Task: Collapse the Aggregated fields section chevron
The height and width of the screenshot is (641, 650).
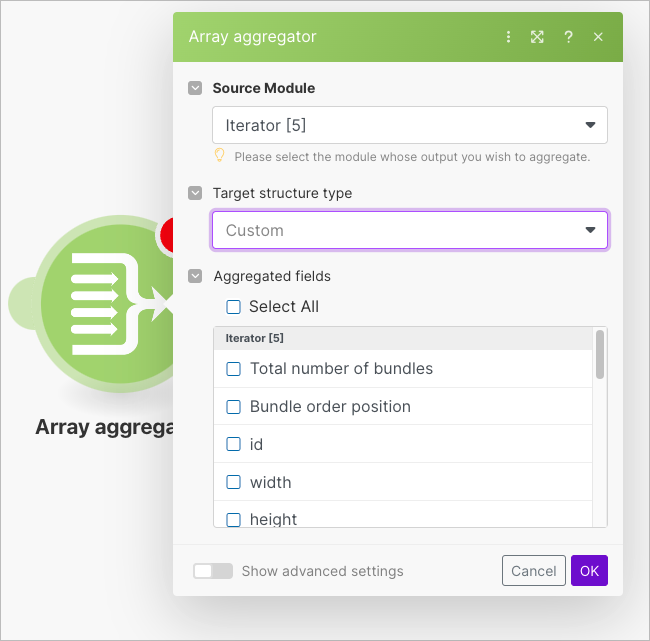Action: (x=195, y=276)
